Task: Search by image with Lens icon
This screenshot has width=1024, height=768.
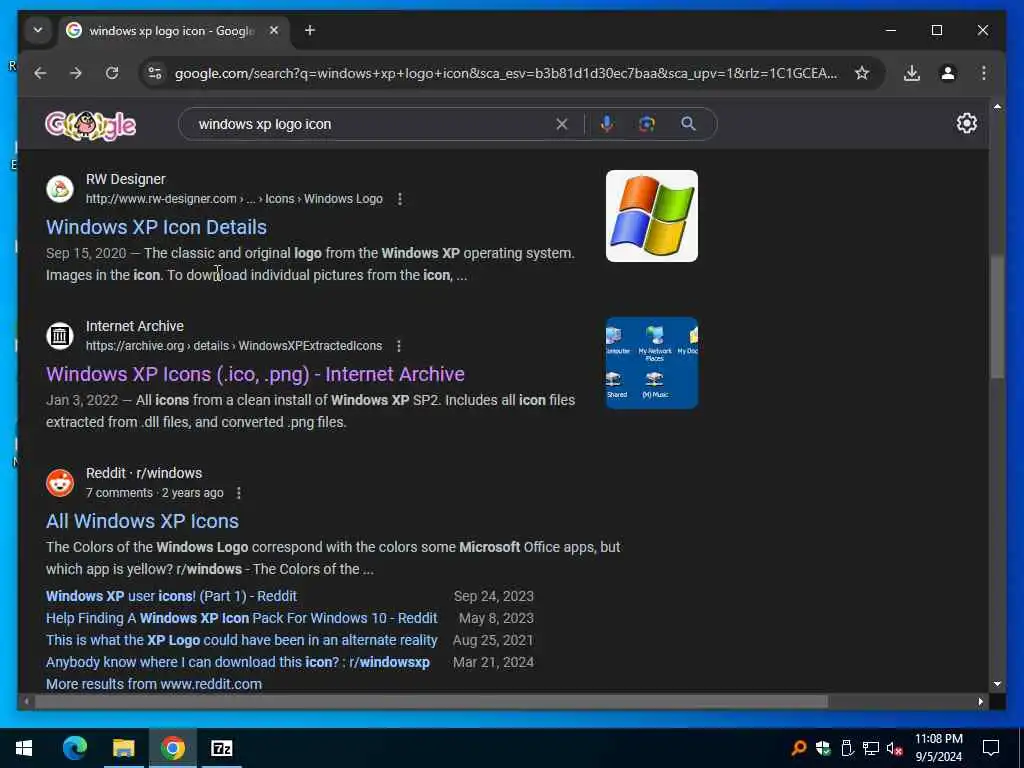Action: point(647,124)
